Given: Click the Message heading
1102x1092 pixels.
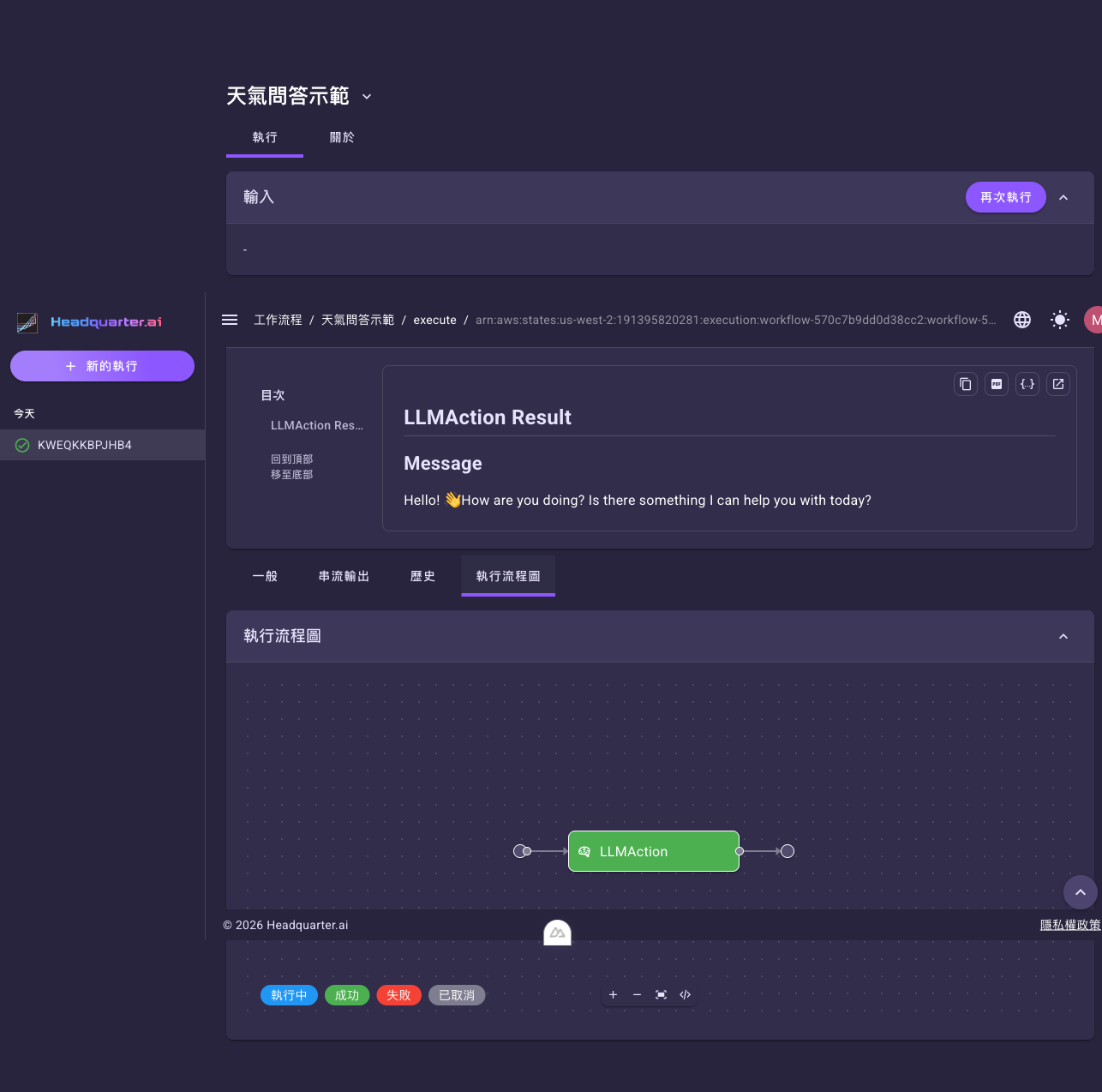Looking at the screenshot, I should point(443,464).
